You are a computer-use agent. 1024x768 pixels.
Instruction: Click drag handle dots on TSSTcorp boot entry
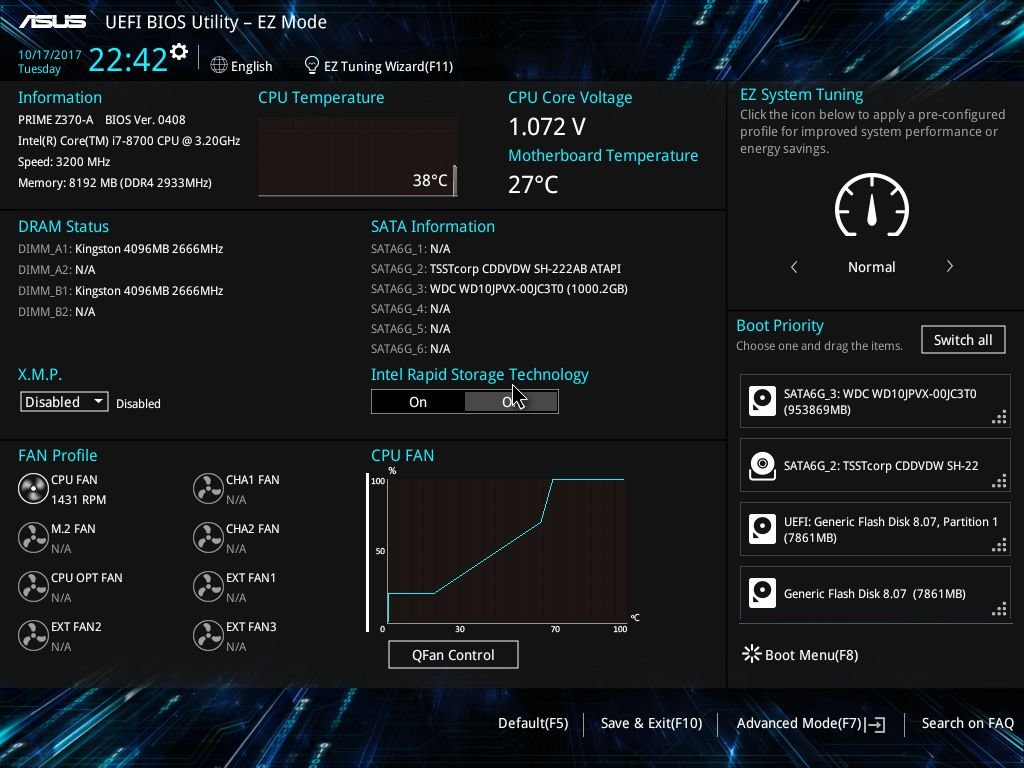[999, 481]
